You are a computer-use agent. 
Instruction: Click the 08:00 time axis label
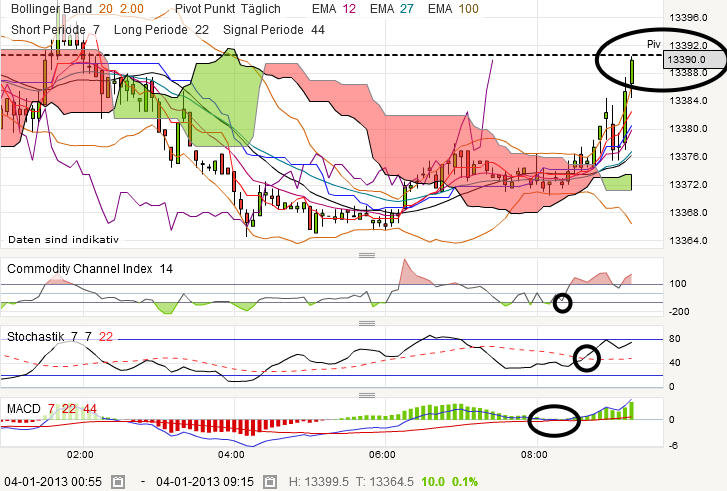pos(534,454)
